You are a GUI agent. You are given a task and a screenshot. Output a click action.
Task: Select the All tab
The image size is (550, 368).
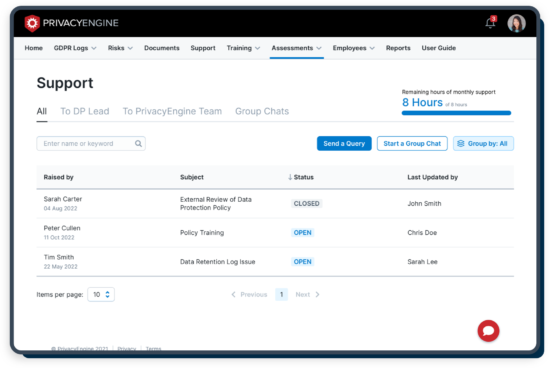(42, 111)
